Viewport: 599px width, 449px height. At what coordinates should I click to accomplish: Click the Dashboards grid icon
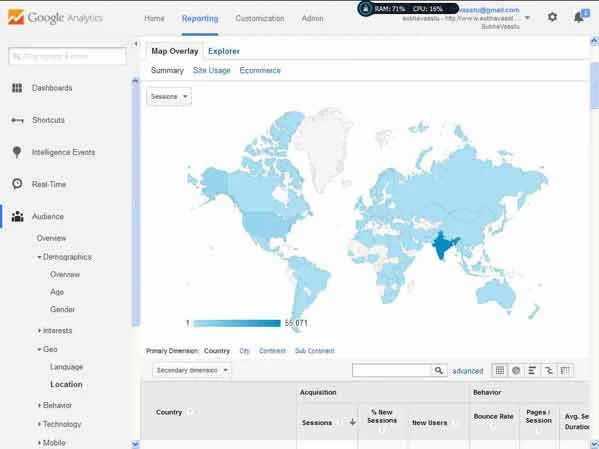17,88
